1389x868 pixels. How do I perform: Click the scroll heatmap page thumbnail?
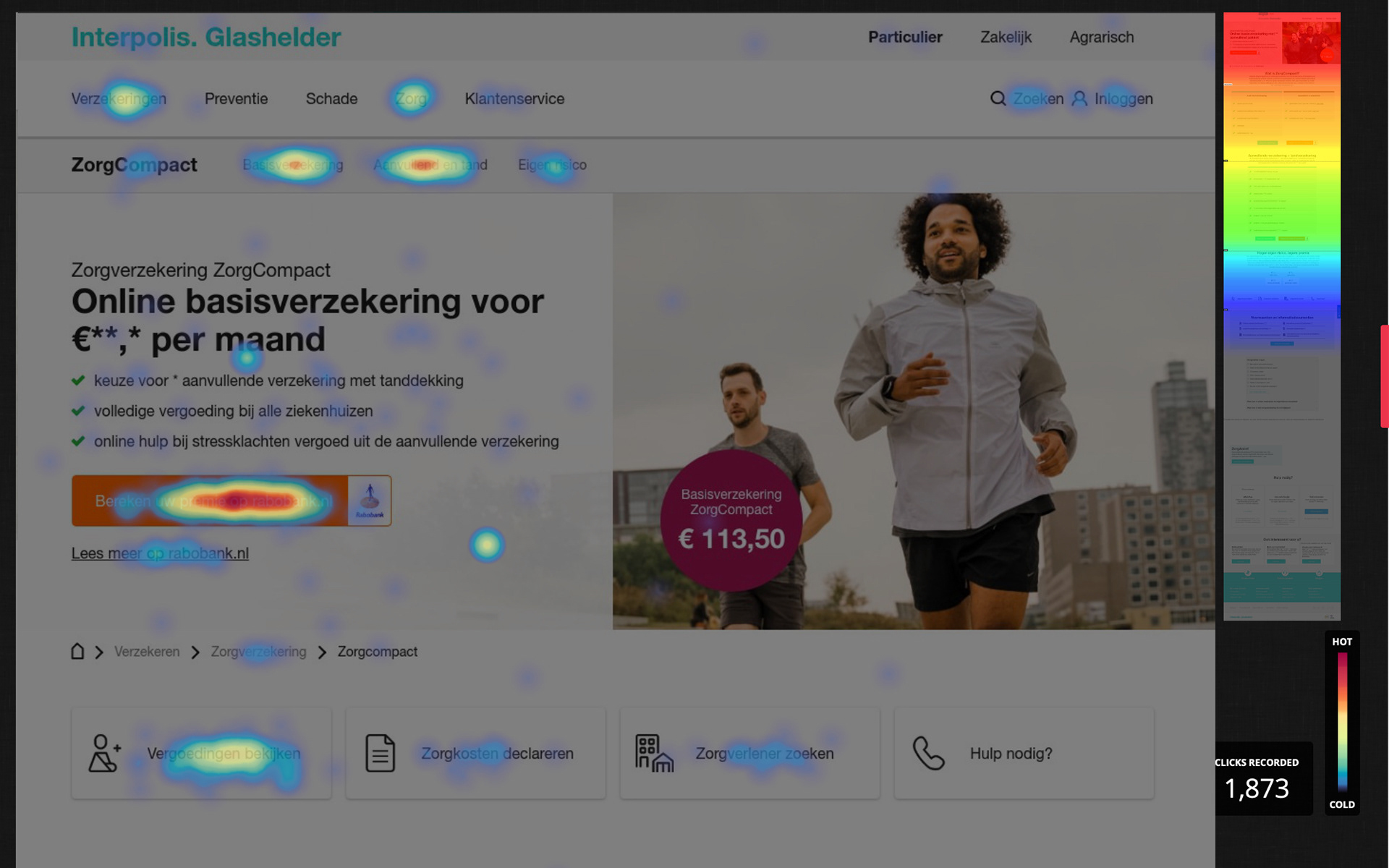(1281, 316)
